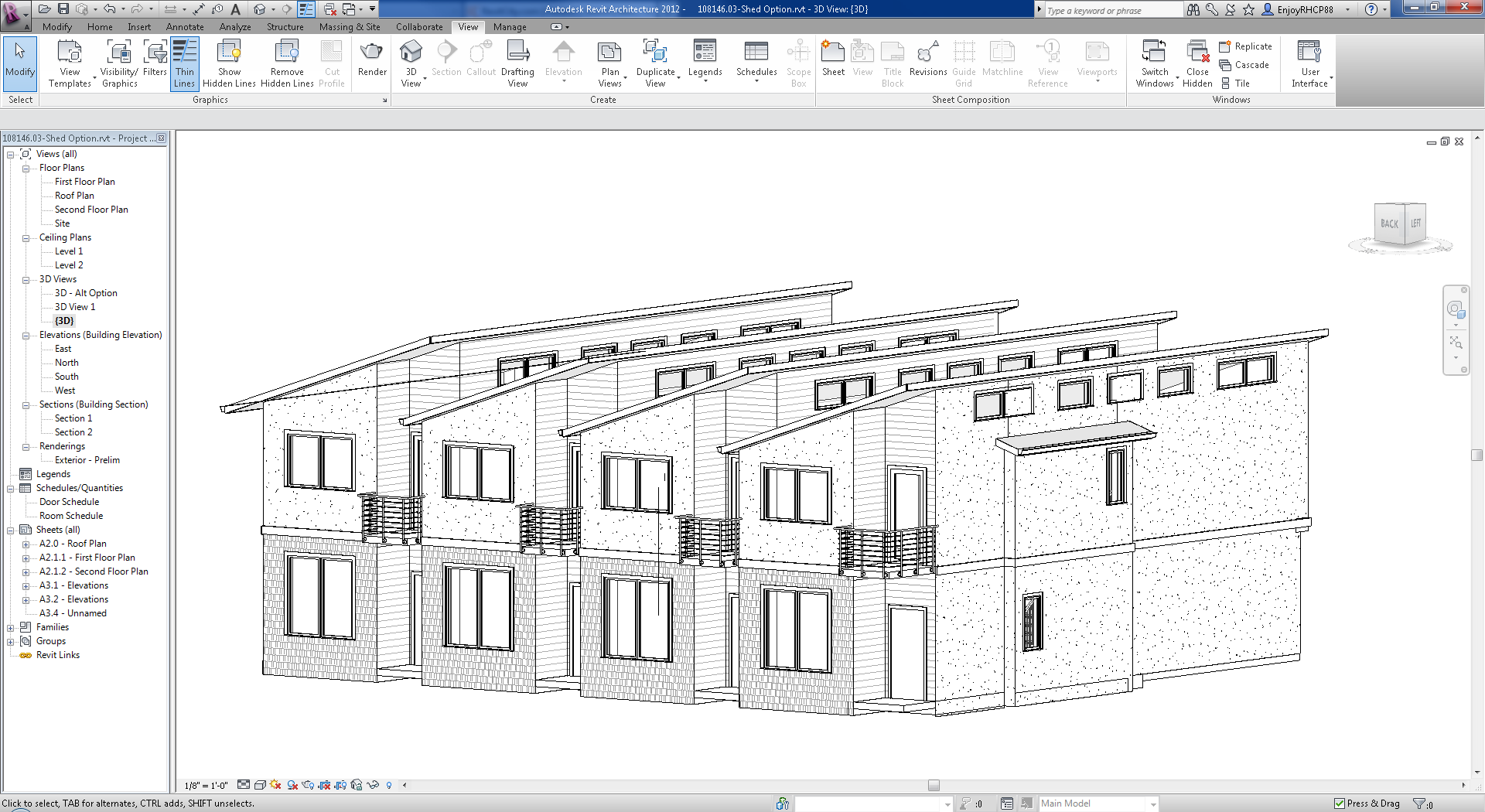Click the horizontal scrollbar thumb in view
1485x812 pixels.
[934, 786]
